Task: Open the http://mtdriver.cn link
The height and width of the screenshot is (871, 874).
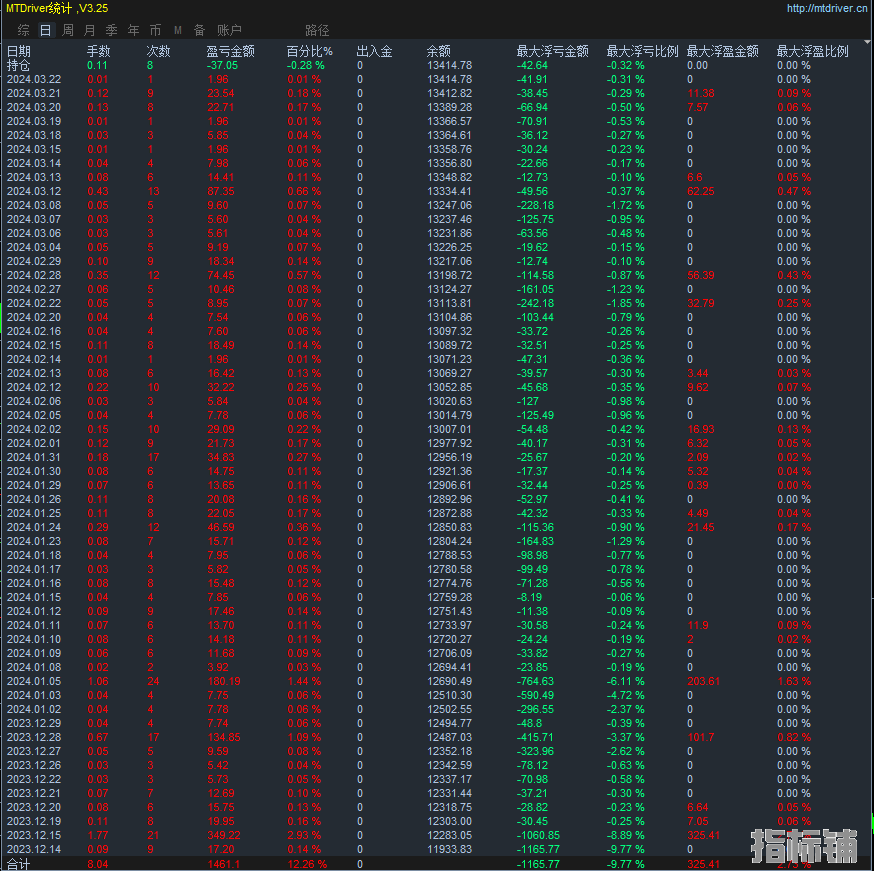Action: tap(827, 8)
